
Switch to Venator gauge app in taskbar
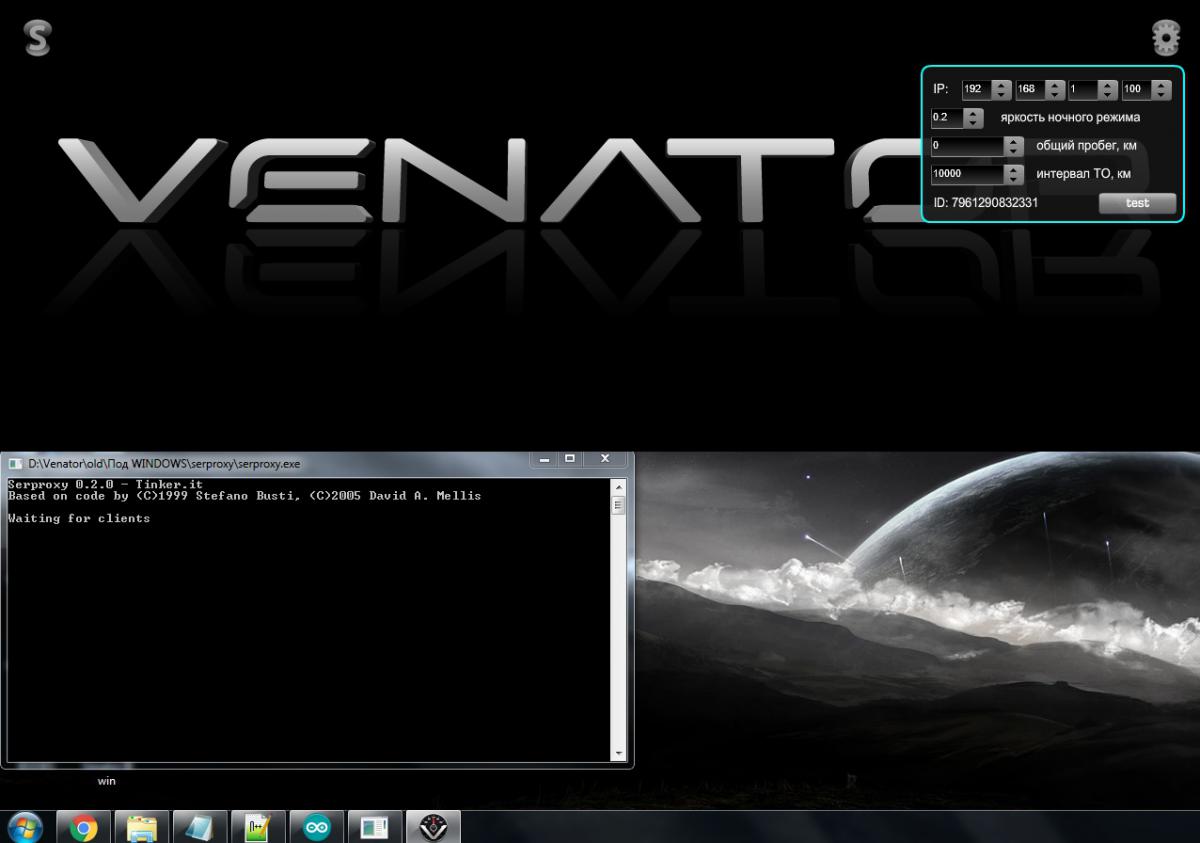[432, 827]
